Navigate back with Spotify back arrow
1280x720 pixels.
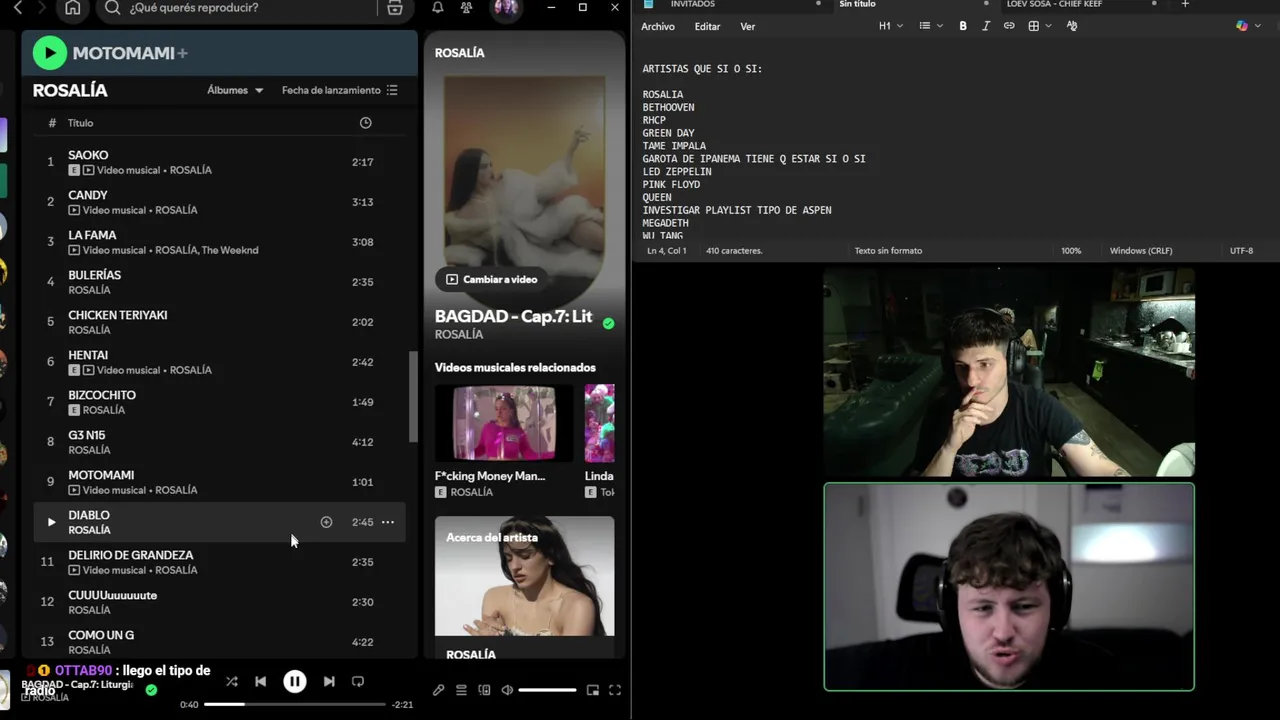(17, 8)
